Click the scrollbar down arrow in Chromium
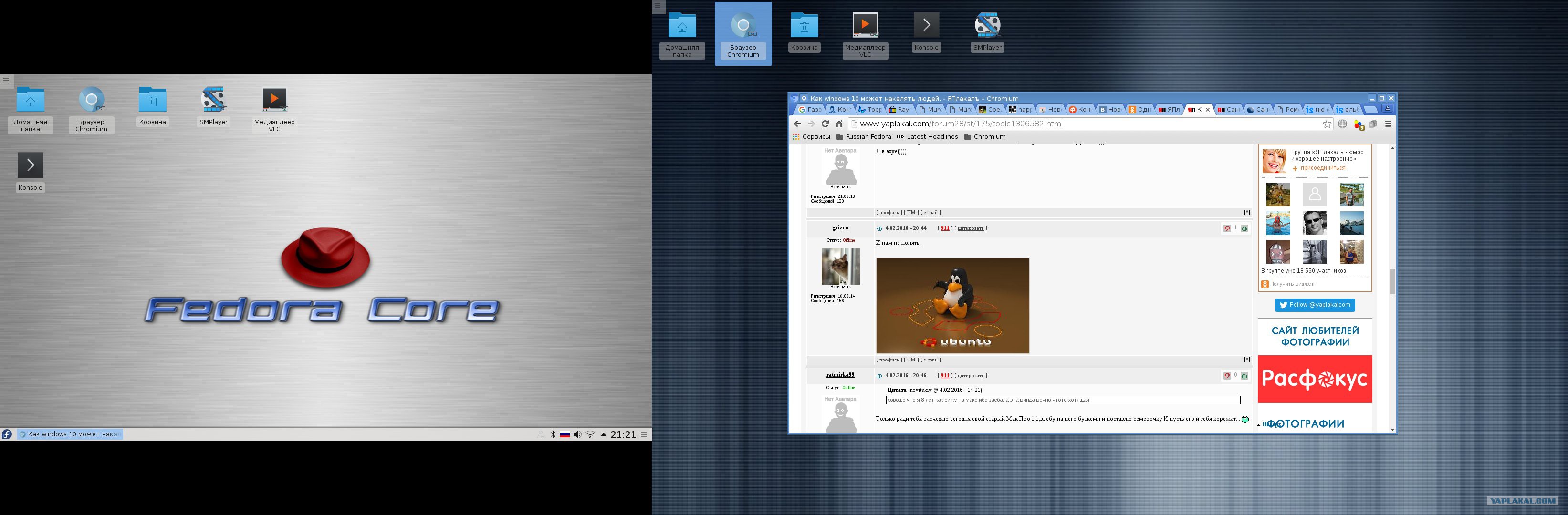Viewport: 1568px width, 515px height. (x=1392, y=429)
